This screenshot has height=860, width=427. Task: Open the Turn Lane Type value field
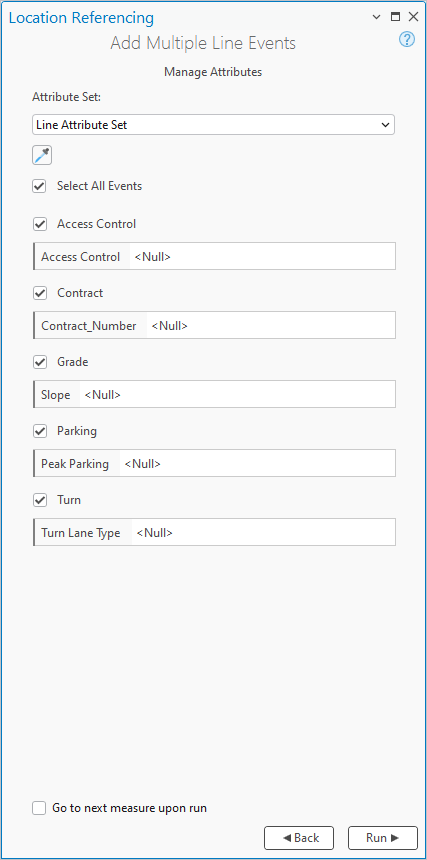pos(263,532)
